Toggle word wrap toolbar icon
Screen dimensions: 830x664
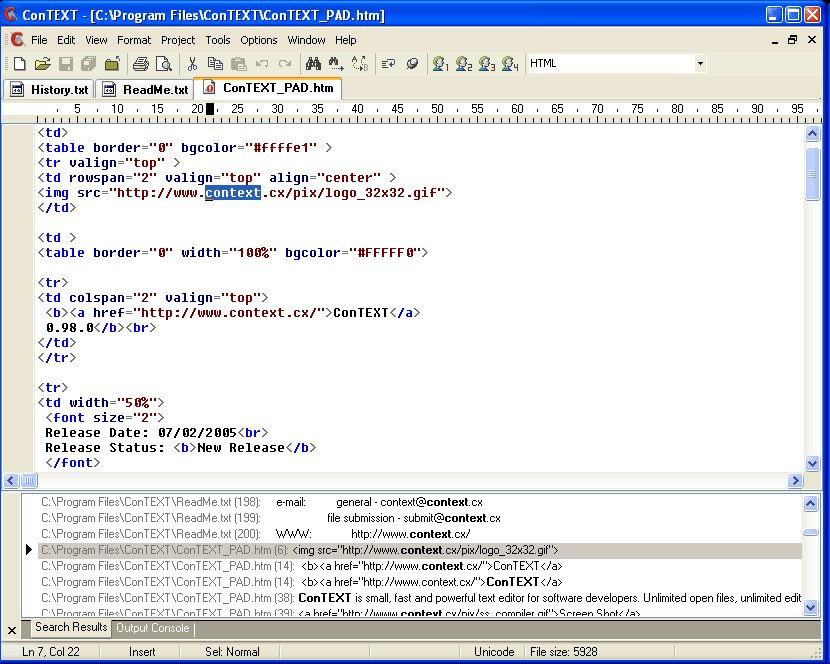[389, 64]
